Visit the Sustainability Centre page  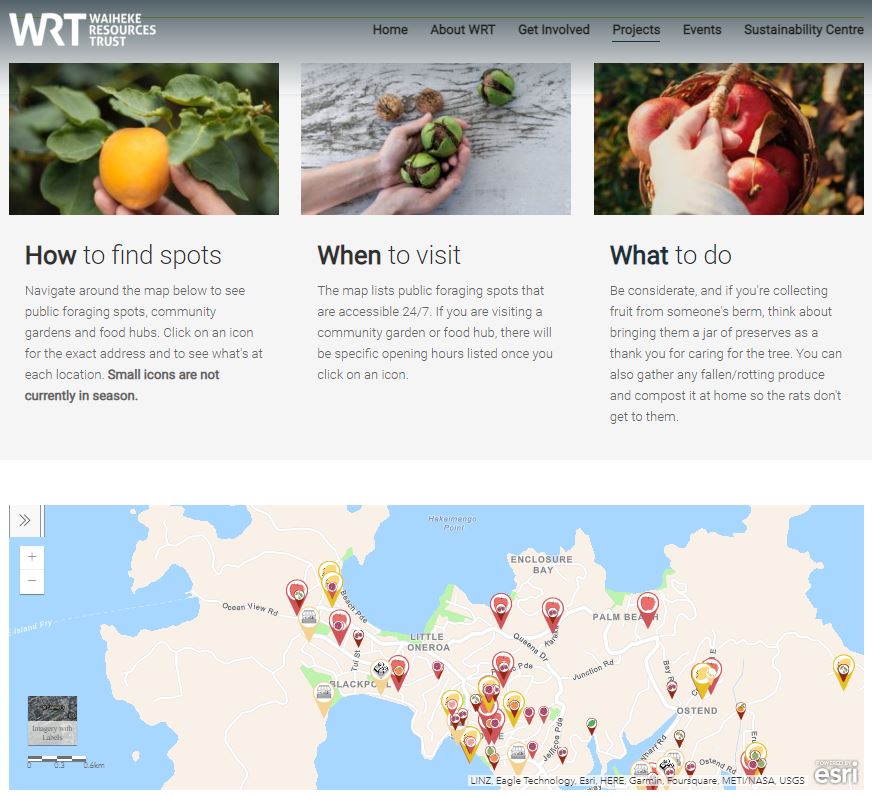(804, 29)
